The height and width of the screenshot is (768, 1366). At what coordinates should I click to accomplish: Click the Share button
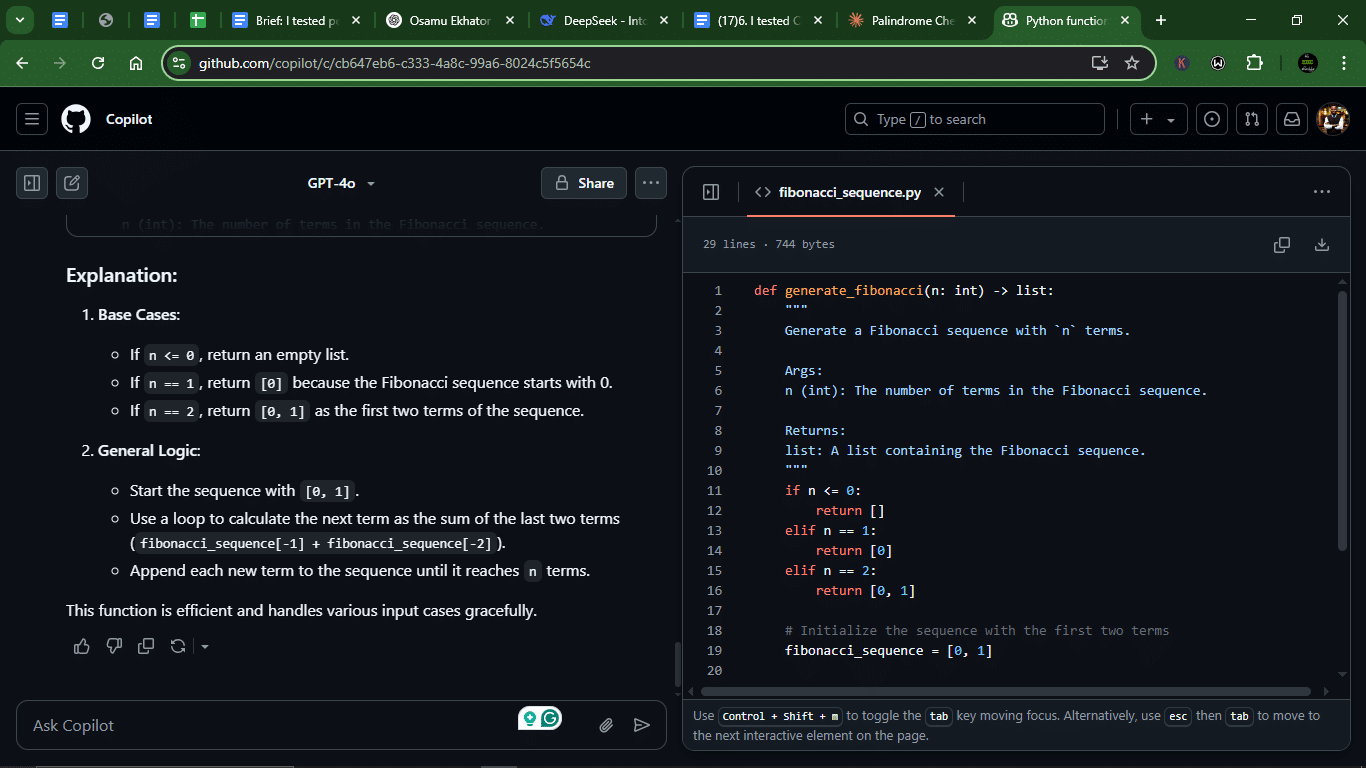click(584, 183)
